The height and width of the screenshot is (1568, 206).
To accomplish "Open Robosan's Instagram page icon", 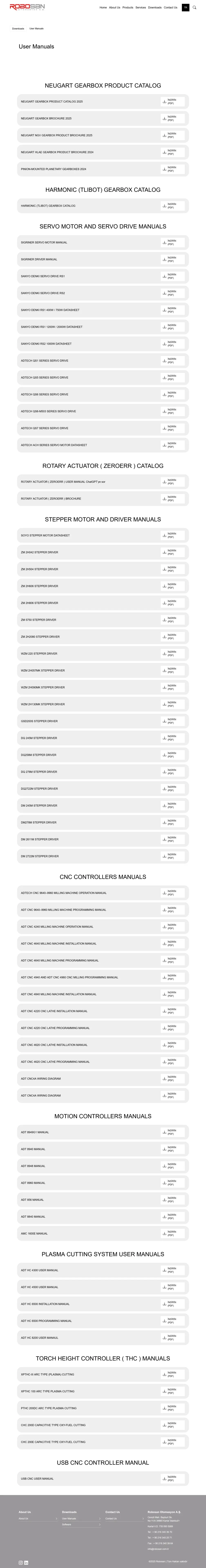I will pyautogui.click(x=20, y=1562).
